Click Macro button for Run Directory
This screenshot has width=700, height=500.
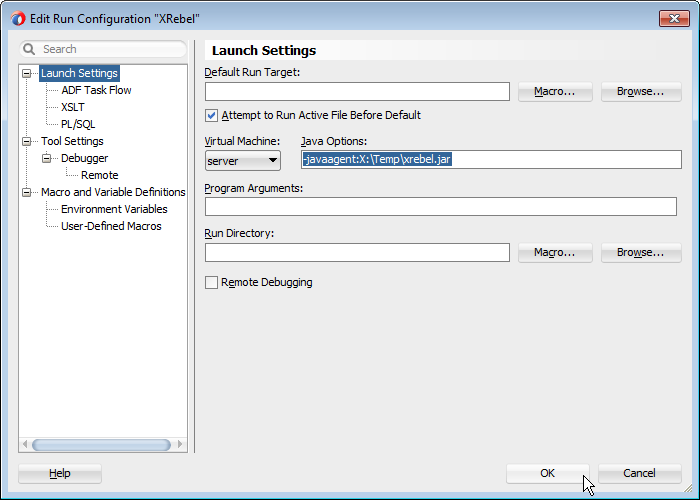coord(555,253)
